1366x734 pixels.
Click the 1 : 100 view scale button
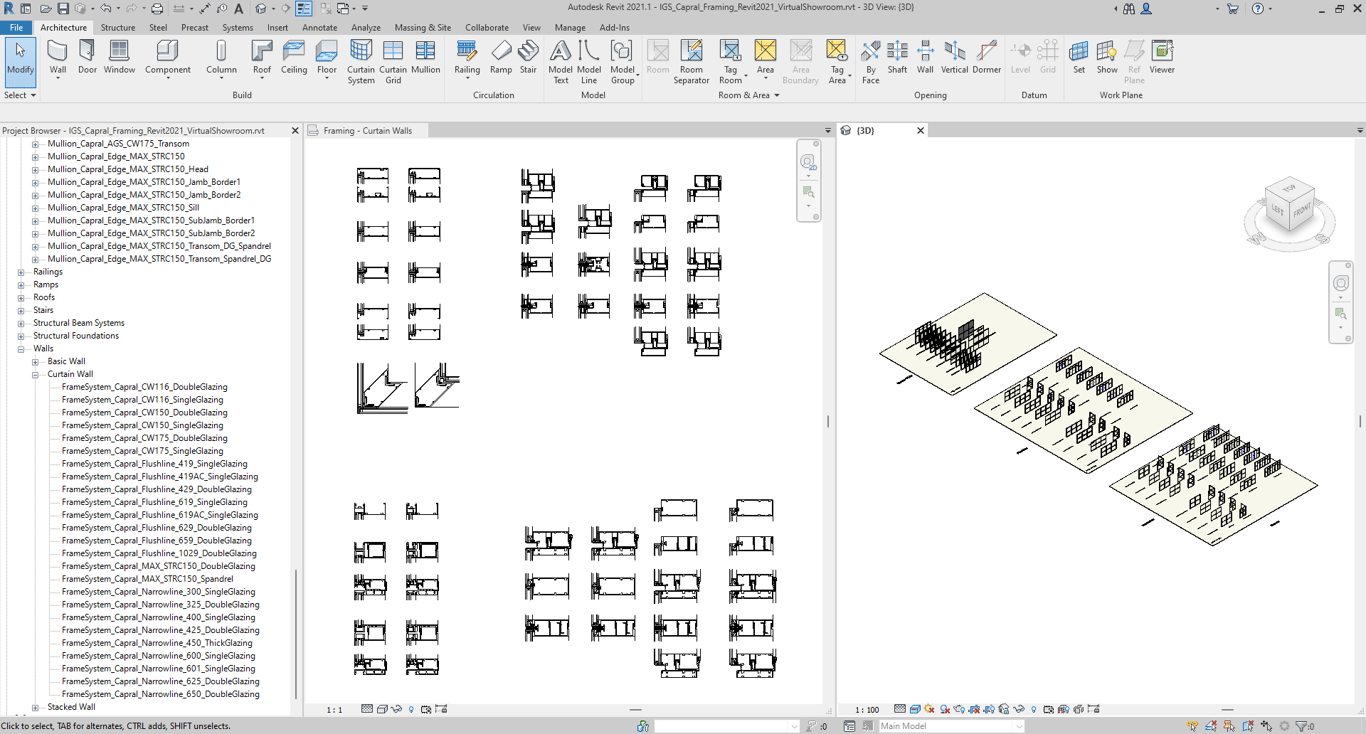(x=867, y=709)
